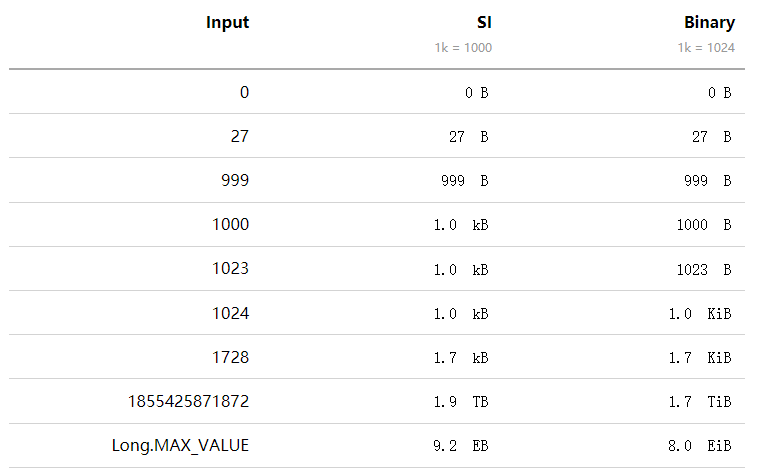Viewport: 763px width, 474px height.
Task: Click the Input column header
Action: 227,22
